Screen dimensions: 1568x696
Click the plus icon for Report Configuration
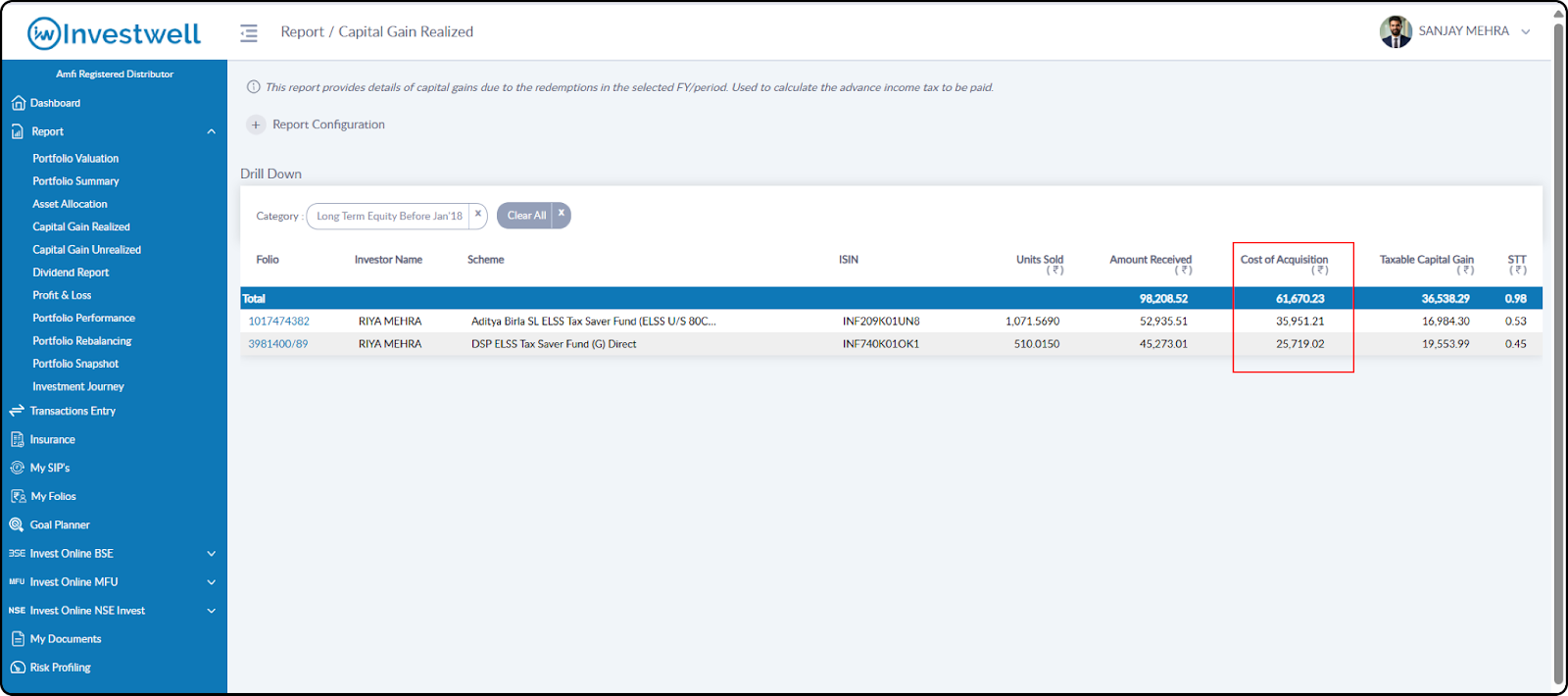tap(256, 124)
